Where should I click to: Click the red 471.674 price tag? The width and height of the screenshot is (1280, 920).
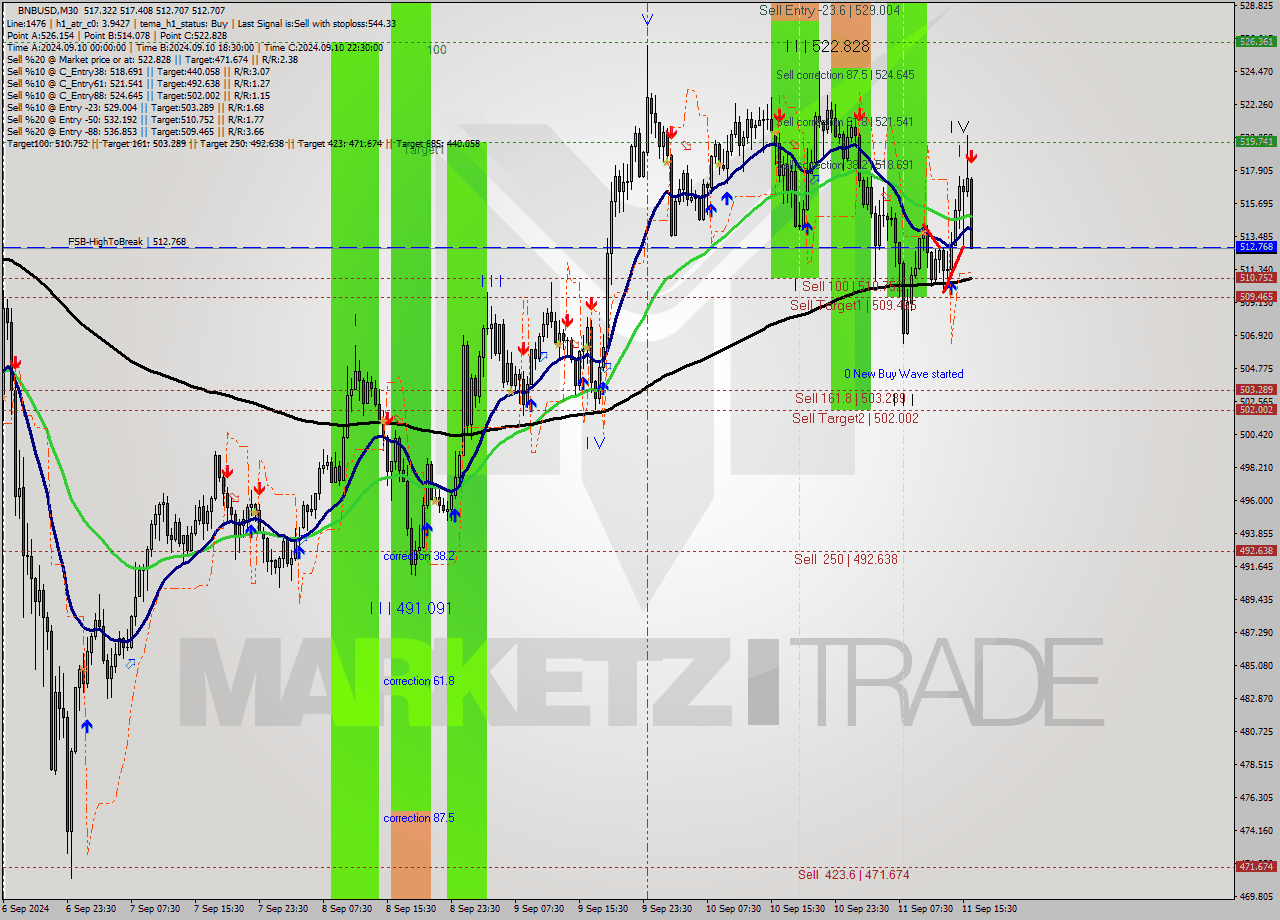click(x=1256, y=867)
